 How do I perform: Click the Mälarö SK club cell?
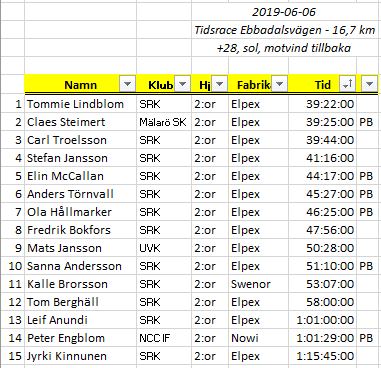point(164,122)
